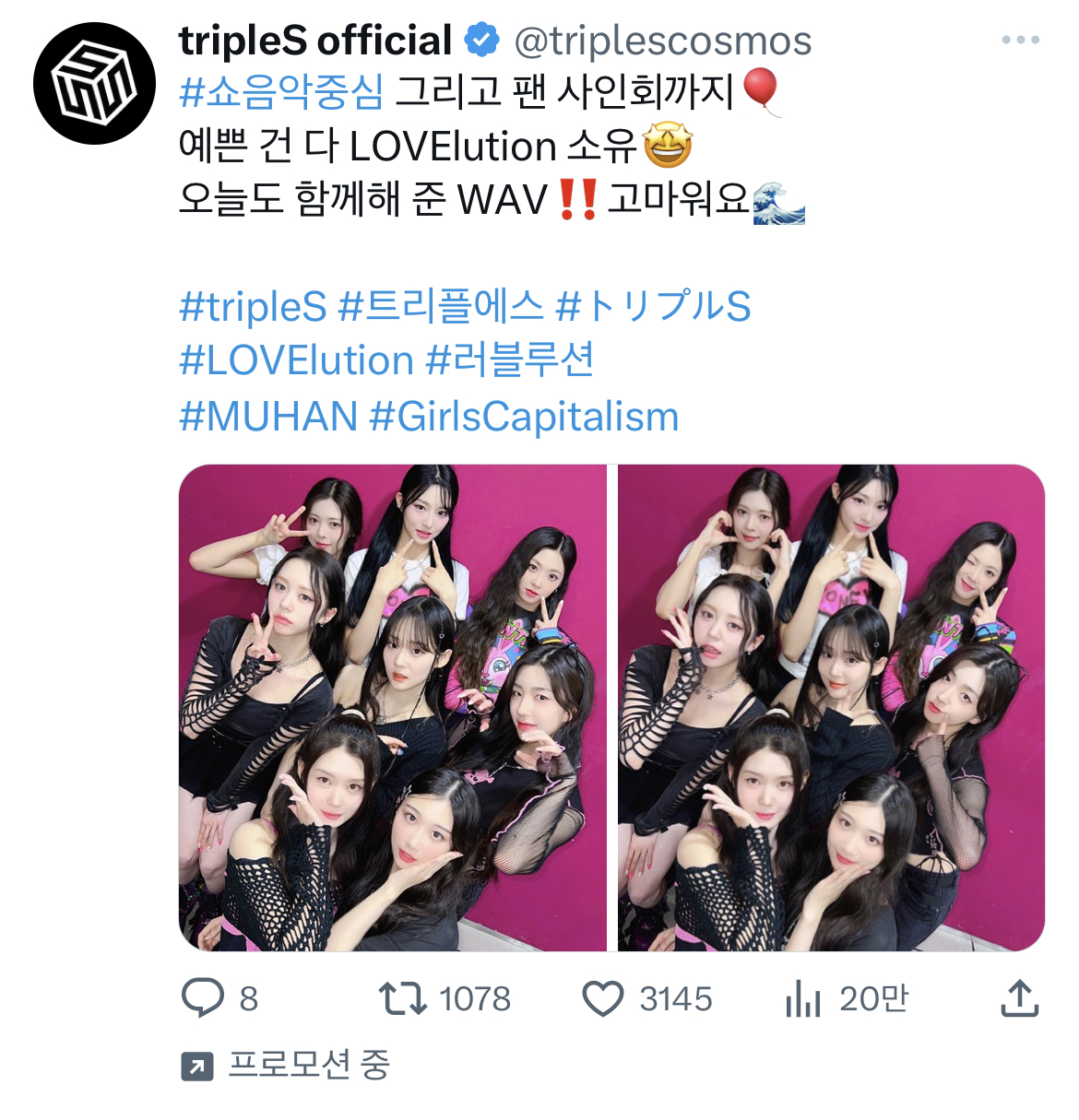Image resolution: width=1079 pixels, height=1120 pixels.
Task: Open the right group photo
Action: pos(831,708)
